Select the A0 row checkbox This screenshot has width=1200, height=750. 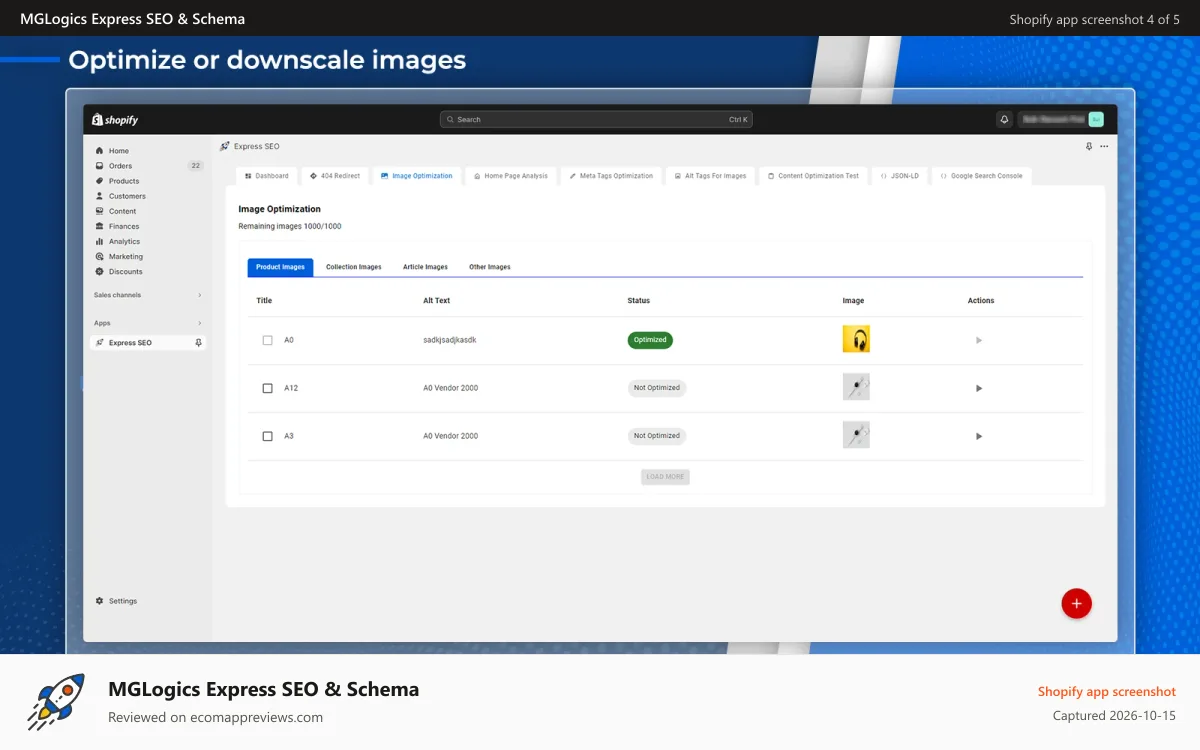tap(267, 340)
